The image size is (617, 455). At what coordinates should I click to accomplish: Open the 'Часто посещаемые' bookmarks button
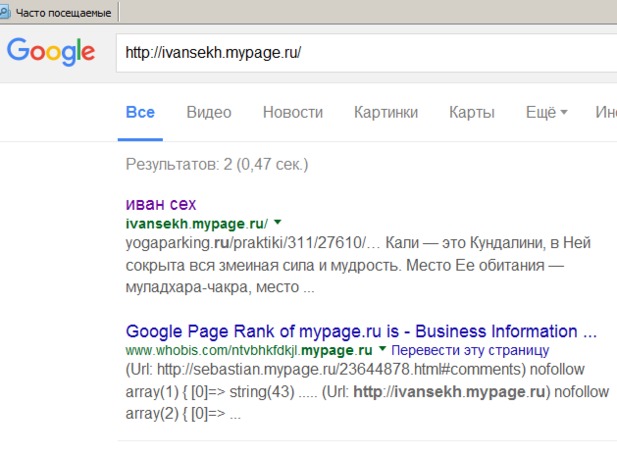[x=57, y=13]
